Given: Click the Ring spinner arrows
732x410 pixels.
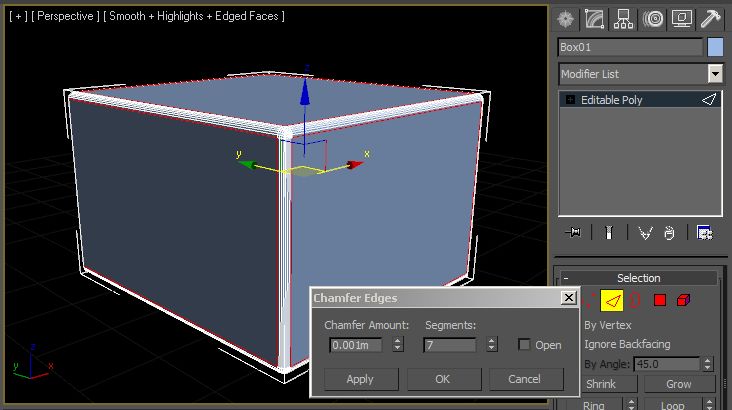Looking at the screenshot, I should pyautogui.click(x=631, y=404).
